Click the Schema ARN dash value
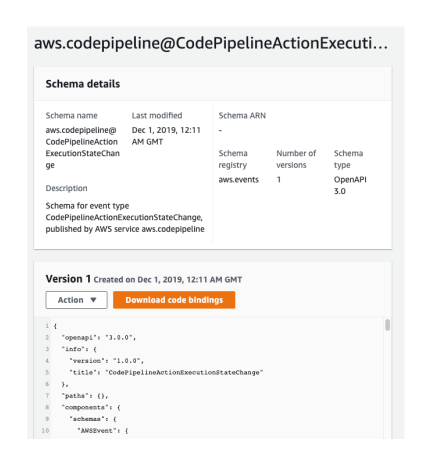432x463 pixels. pos(220,130)
